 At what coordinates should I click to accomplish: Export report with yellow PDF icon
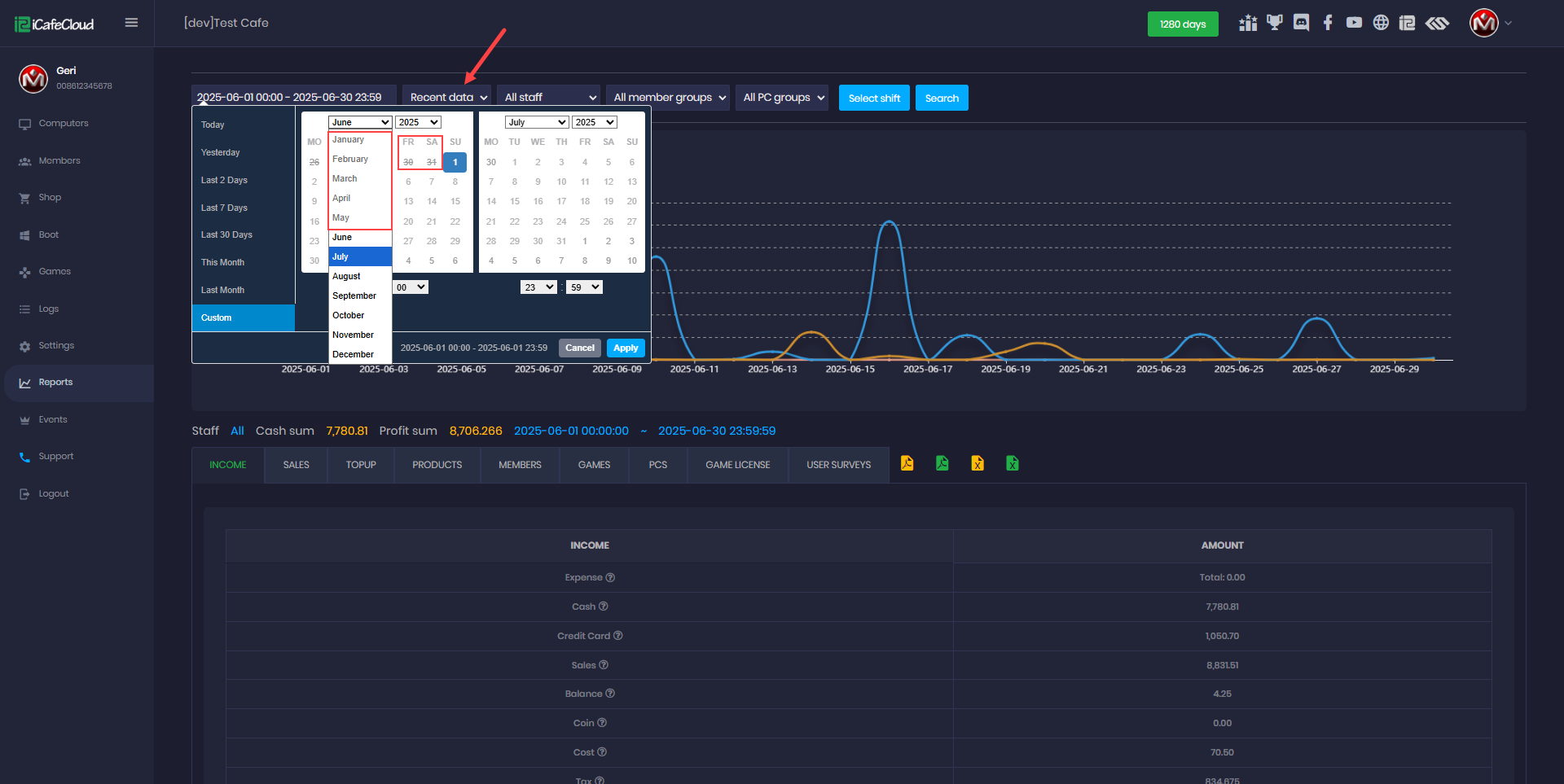[x=907, y=464]
